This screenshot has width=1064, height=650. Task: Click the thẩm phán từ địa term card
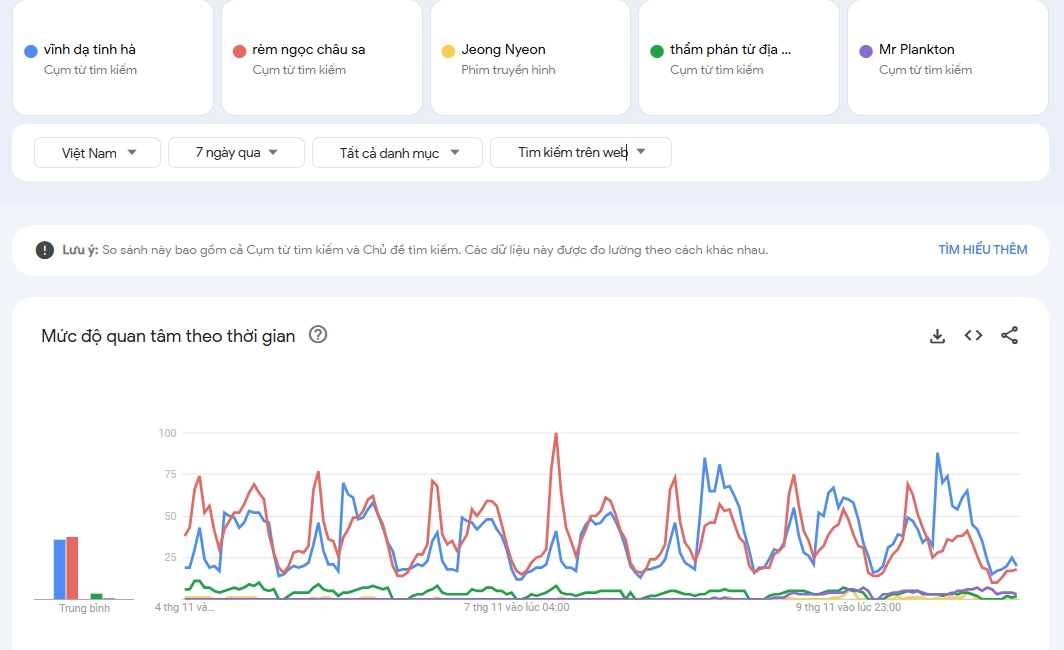point(738,58)
